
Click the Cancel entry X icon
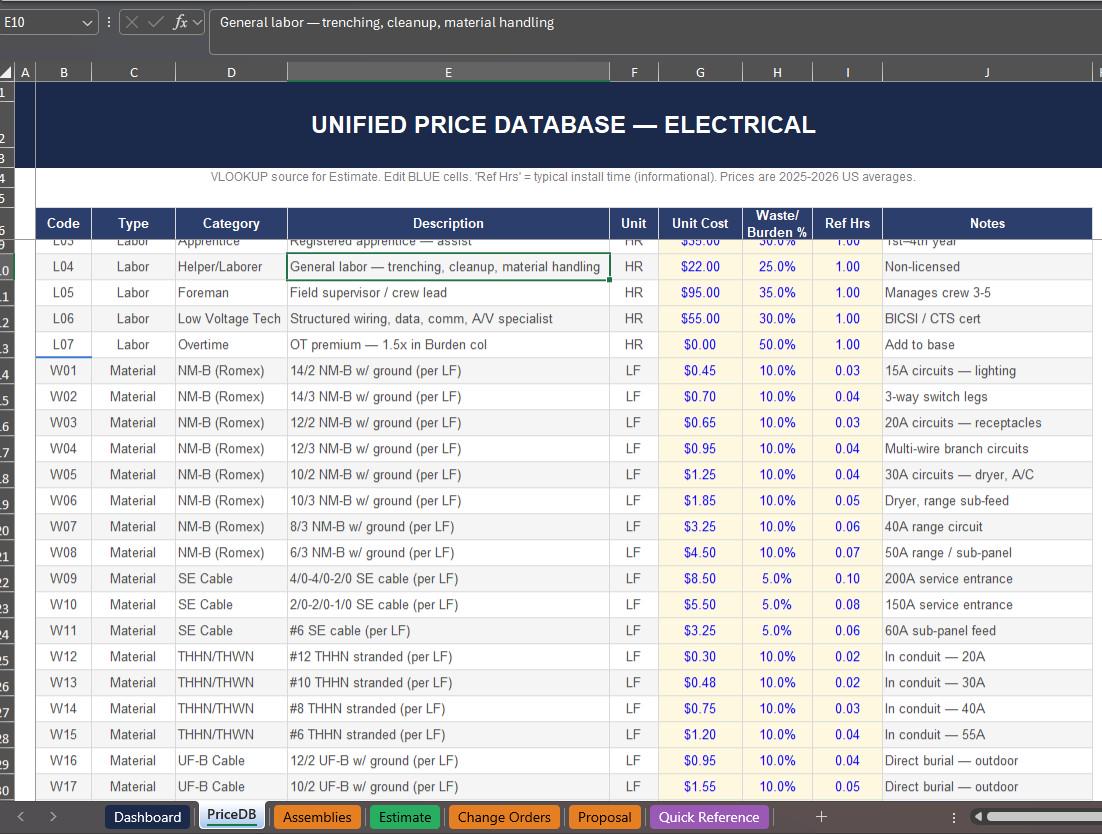click(131, 22)
